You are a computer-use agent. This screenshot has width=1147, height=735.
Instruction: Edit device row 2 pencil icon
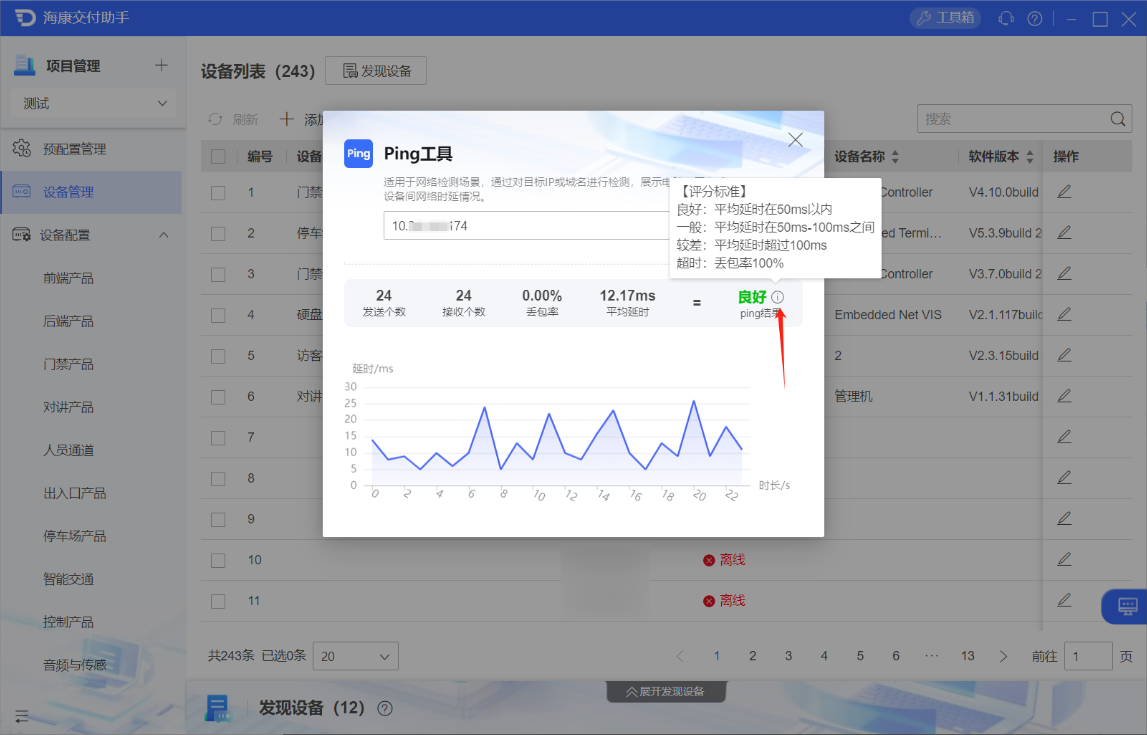click(x=1064, y=233)
